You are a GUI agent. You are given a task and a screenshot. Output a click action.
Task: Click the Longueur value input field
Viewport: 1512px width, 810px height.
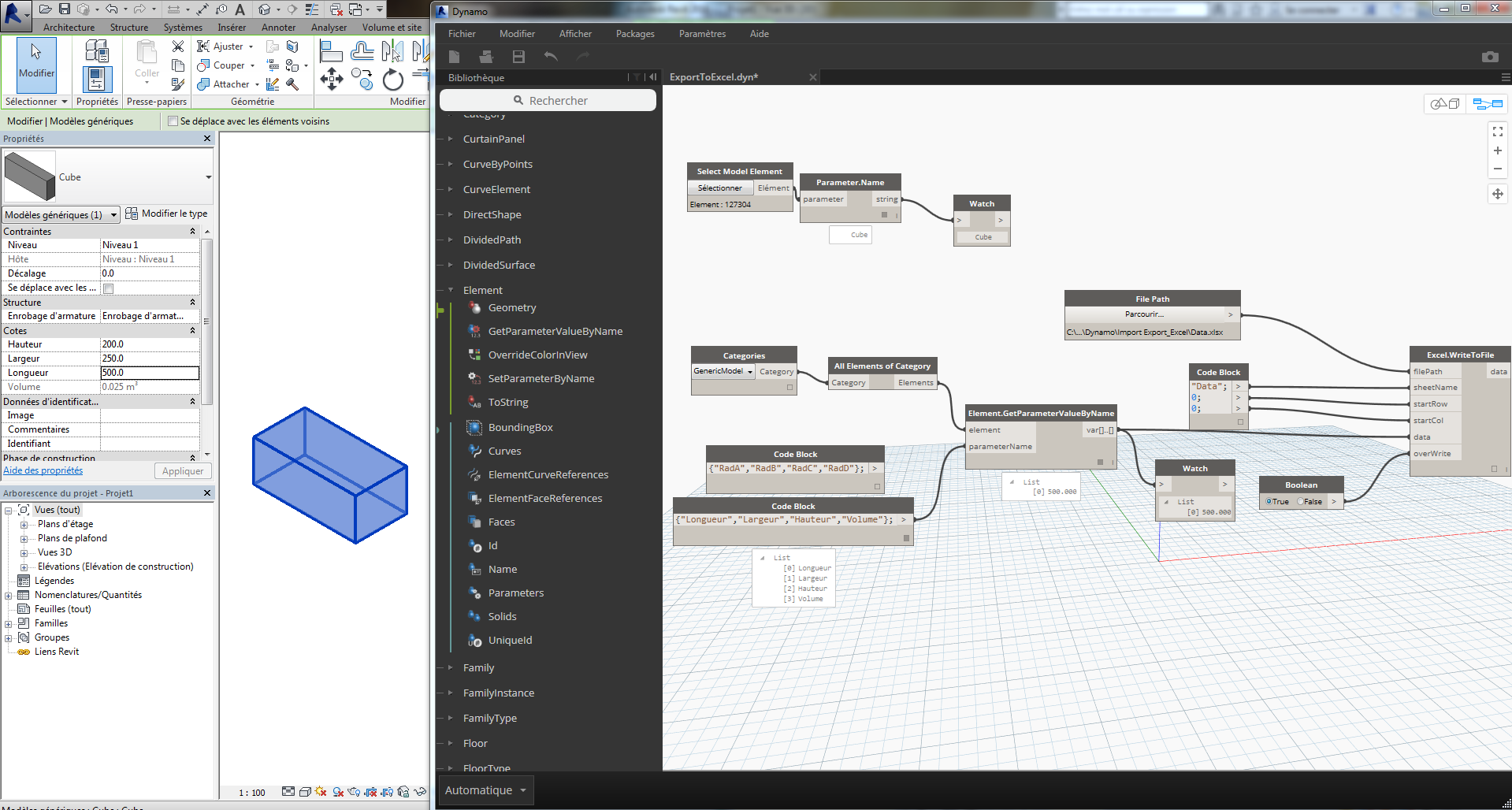(149, 373)
